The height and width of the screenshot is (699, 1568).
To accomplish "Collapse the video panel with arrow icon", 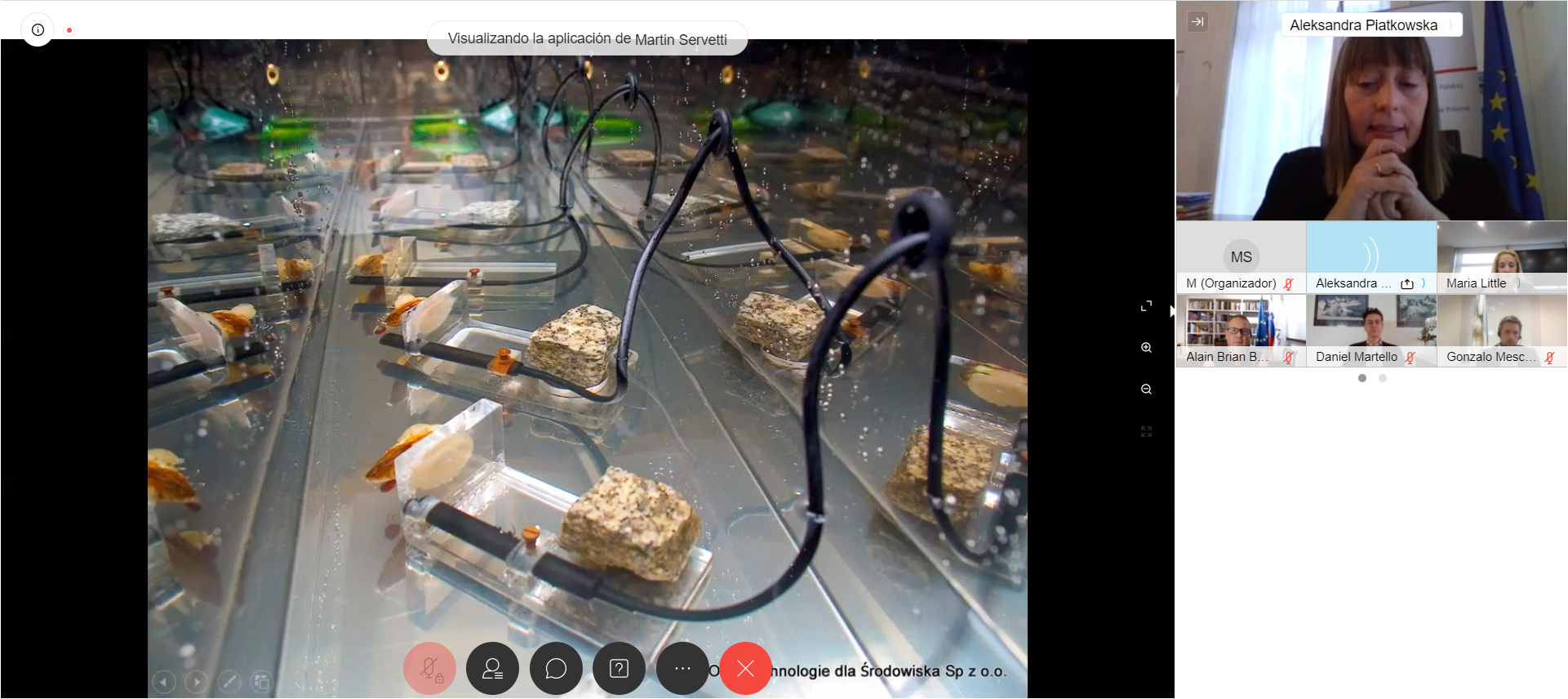I will (x=1197, y=22).
